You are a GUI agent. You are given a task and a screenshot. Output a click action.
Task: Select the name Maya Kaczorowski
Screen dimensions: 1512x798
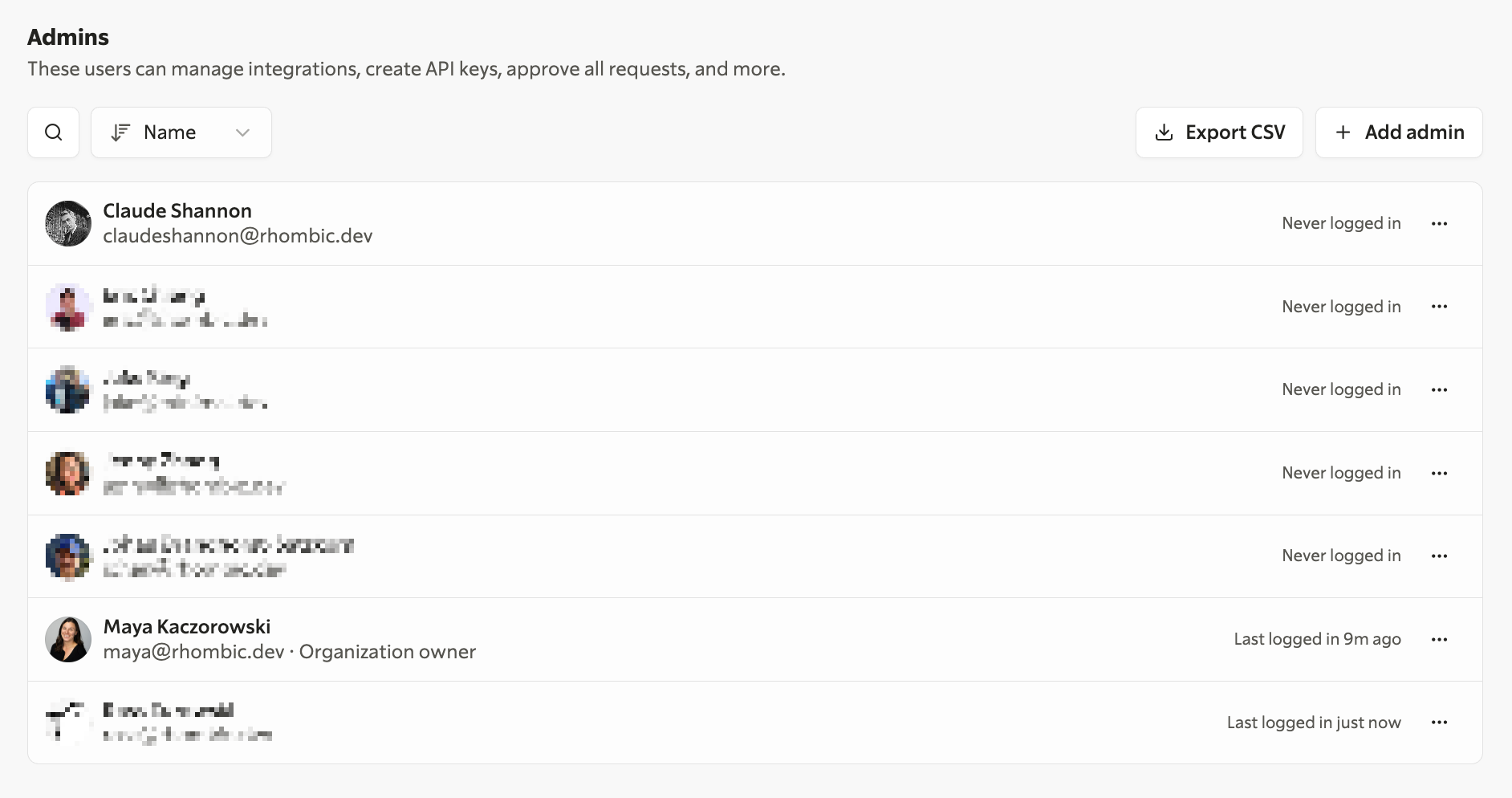coord(187,627)
